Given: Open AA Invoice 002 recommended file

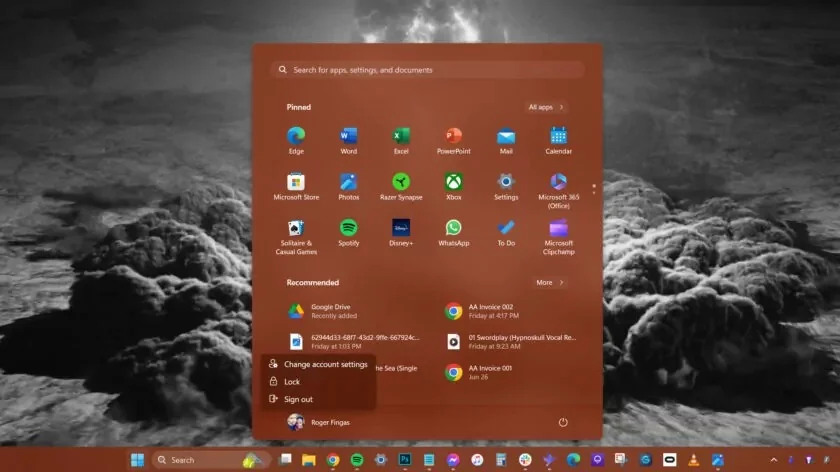Looking at the screenshot, I should pyautogui.click(x=512, y=311).
